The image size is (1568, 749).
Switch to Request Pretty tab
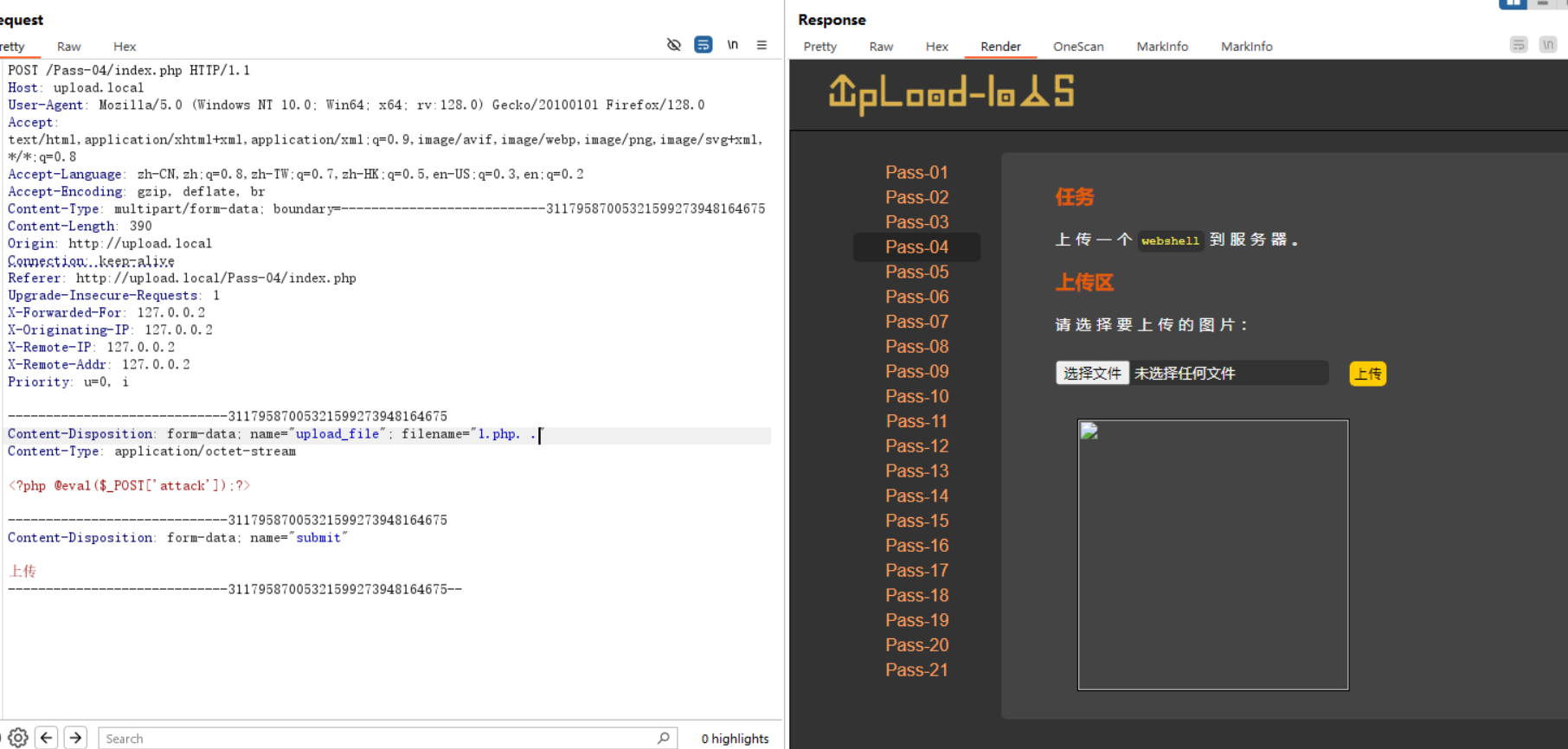click(12, 47)
